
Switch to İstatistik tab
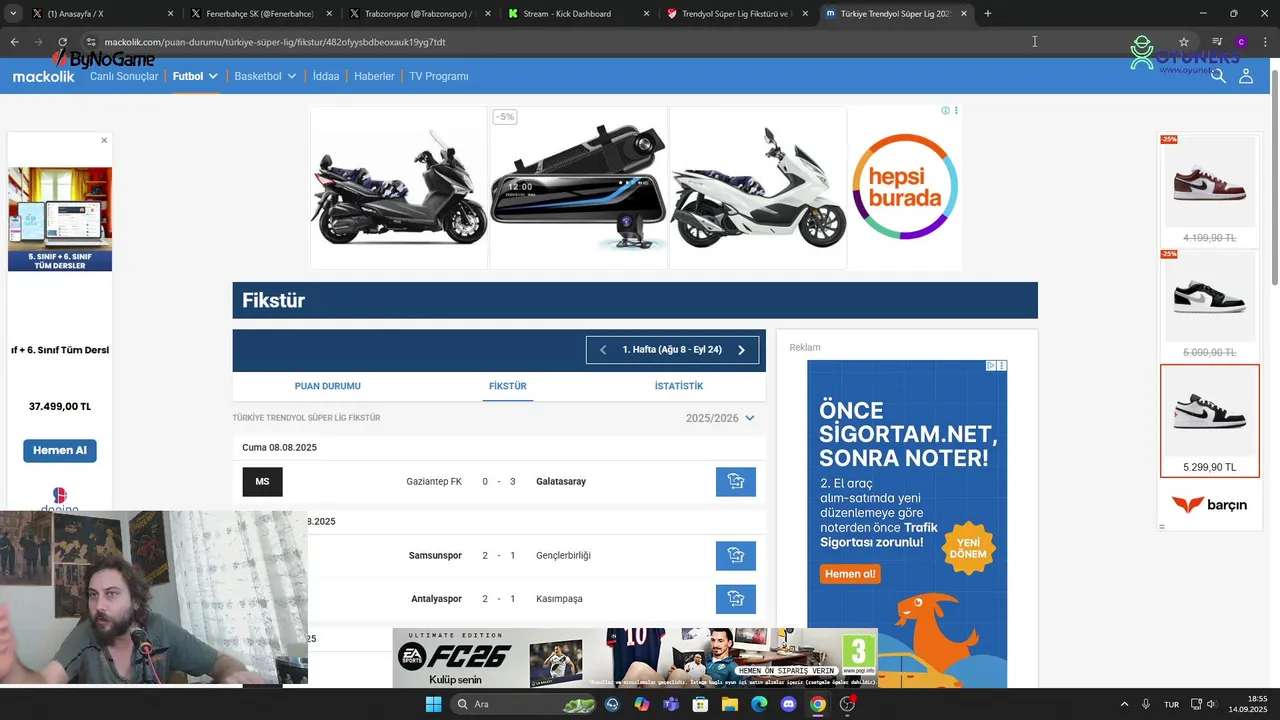[679, 386]
